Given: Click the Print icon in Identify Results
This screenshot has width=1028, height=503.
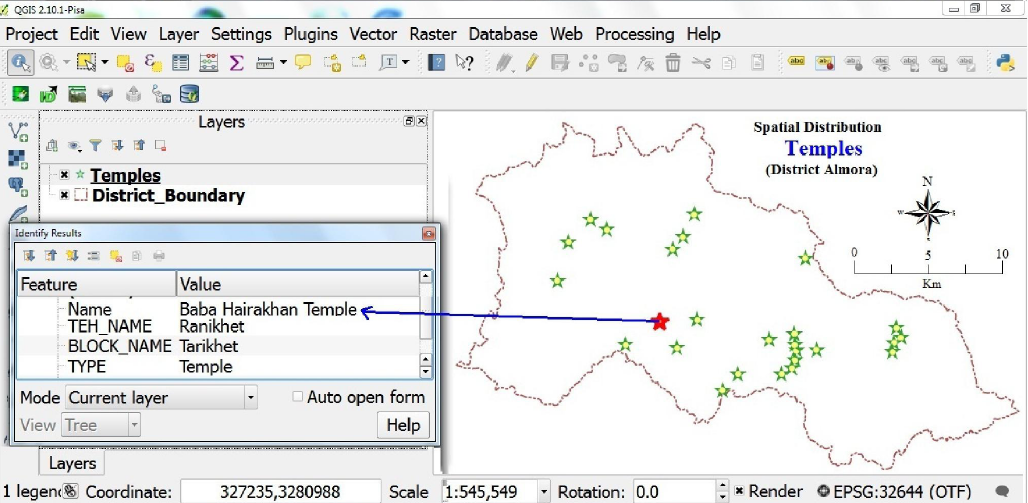Looking at the screenshot, I should (x=159, y=256).
